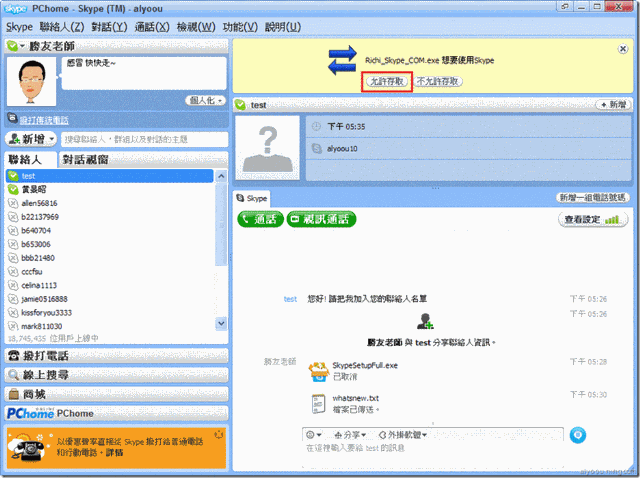Select the contact 黃晟昭
640x478 pixels.
click(x=109, y=189)
